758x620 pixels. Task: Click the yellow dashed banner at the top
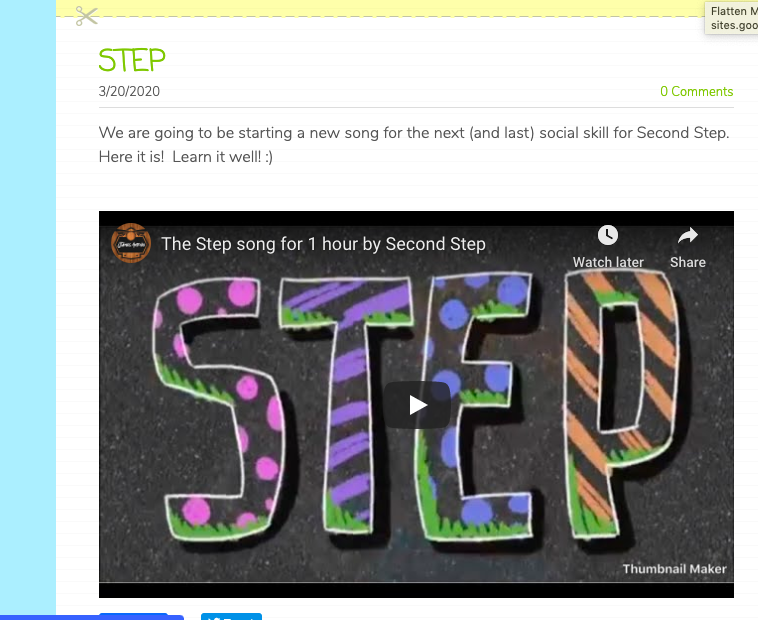coord(379,8)
